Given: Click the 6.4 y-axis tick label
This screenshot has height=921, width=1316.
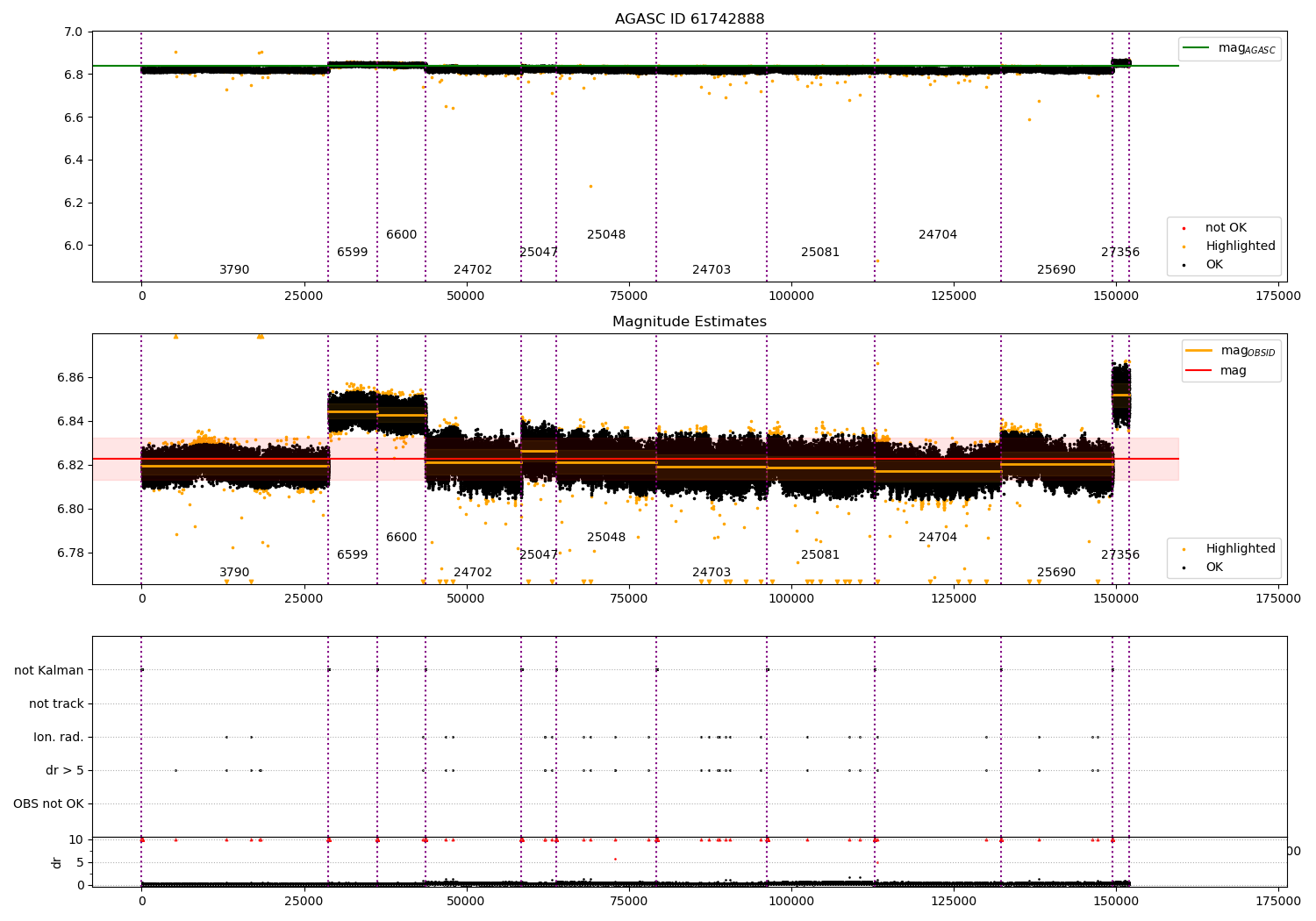Looking at the screenshot, I should point(75,161).
